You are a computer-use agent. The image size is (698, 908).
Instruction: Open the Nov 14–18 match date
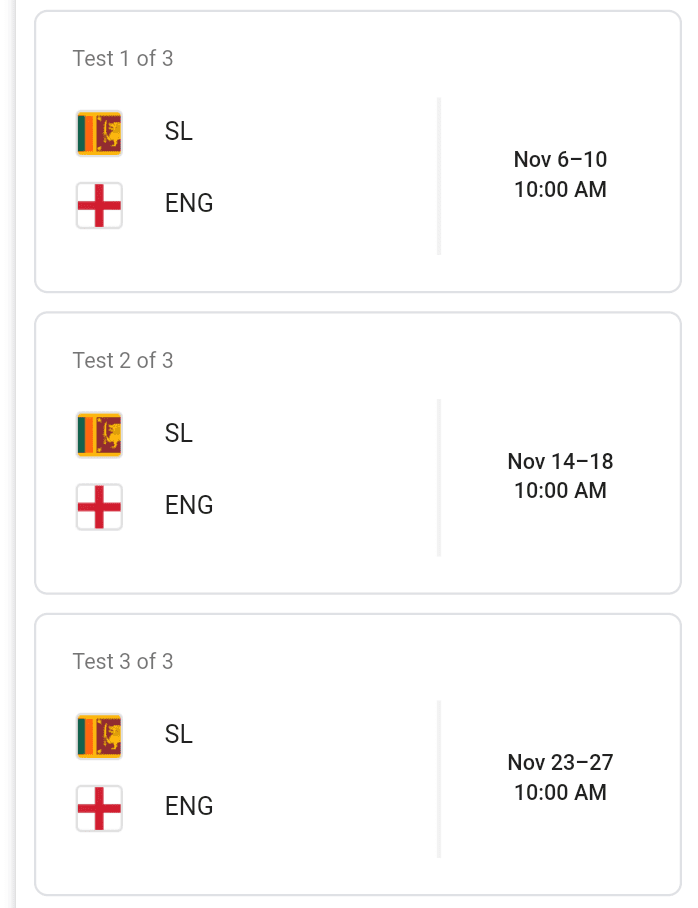pos(560,462)
